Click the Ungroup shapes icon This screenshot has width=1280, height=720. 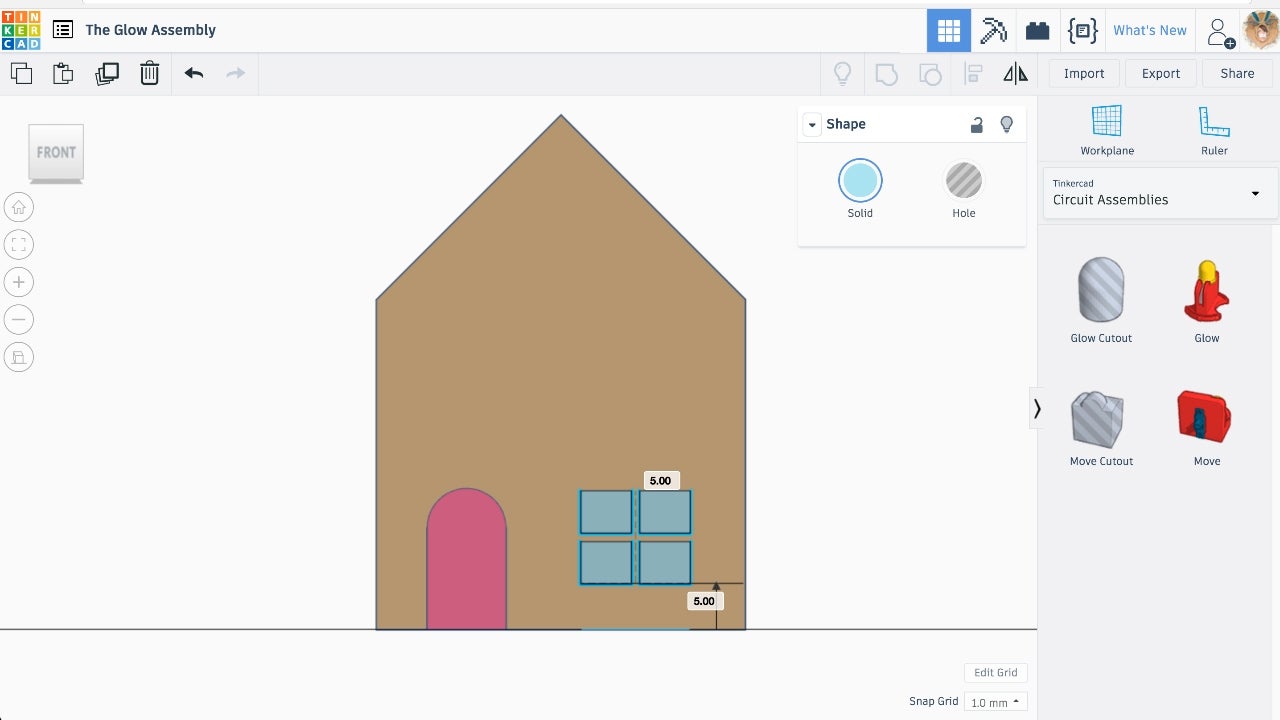[930, 74]
